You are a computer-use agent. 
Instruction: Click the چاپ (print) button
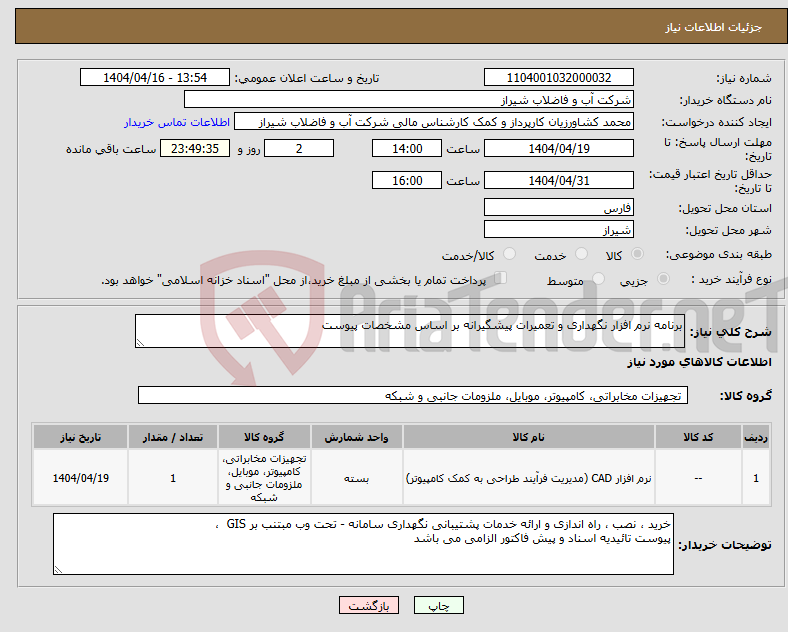438,605
